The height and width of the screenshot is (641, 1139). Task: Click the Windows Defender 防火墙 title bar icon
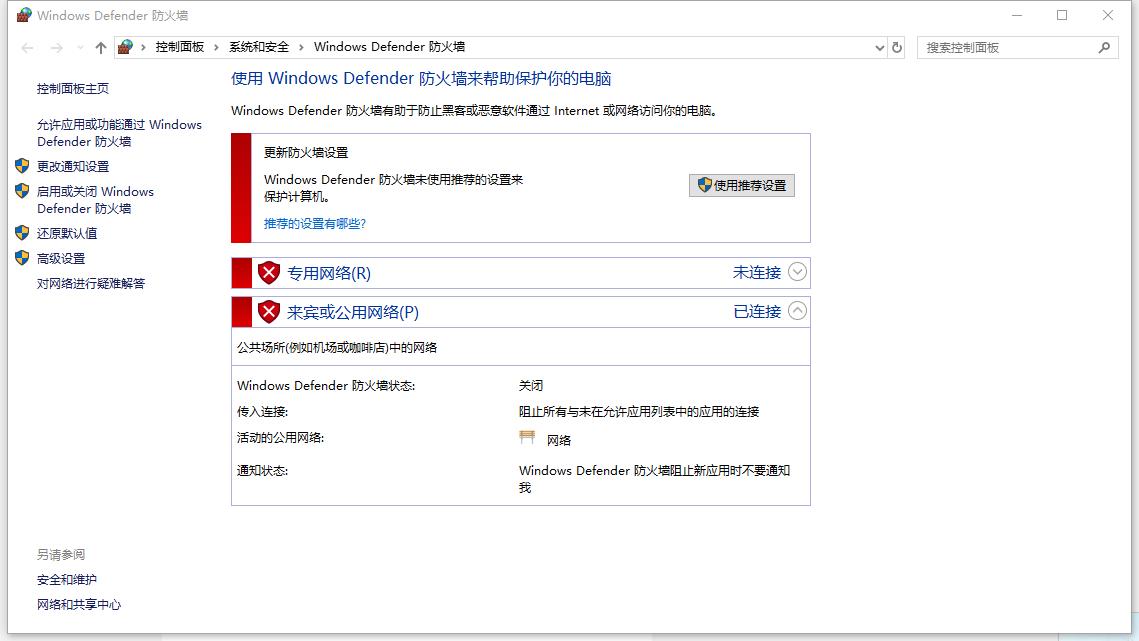(24, 15)
